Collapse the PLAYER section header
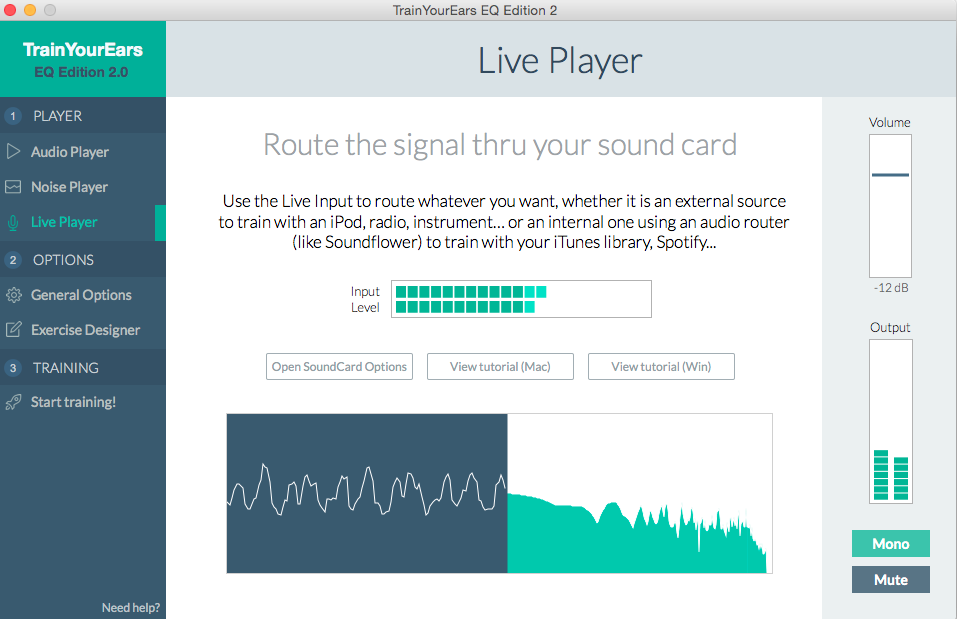 click(58, 116)
